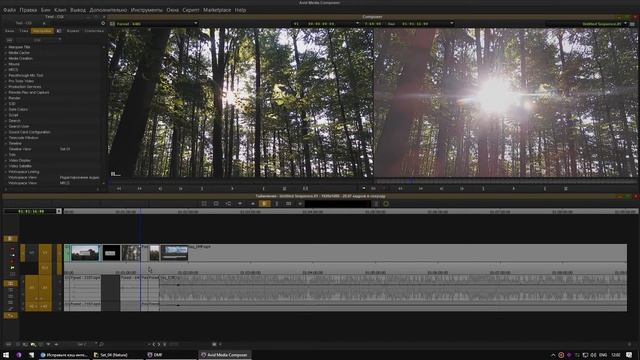Select the Workspace Linking setting

click(24, 172)
